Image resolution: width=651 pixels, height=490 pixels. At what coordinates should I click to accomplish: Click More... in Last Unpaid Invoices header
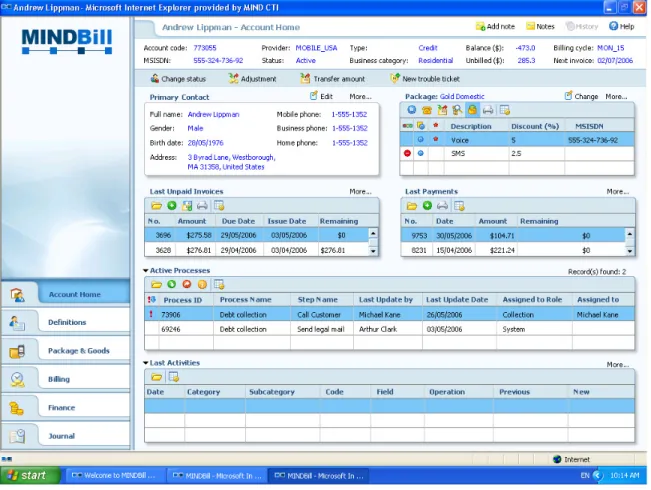[360, 191]
